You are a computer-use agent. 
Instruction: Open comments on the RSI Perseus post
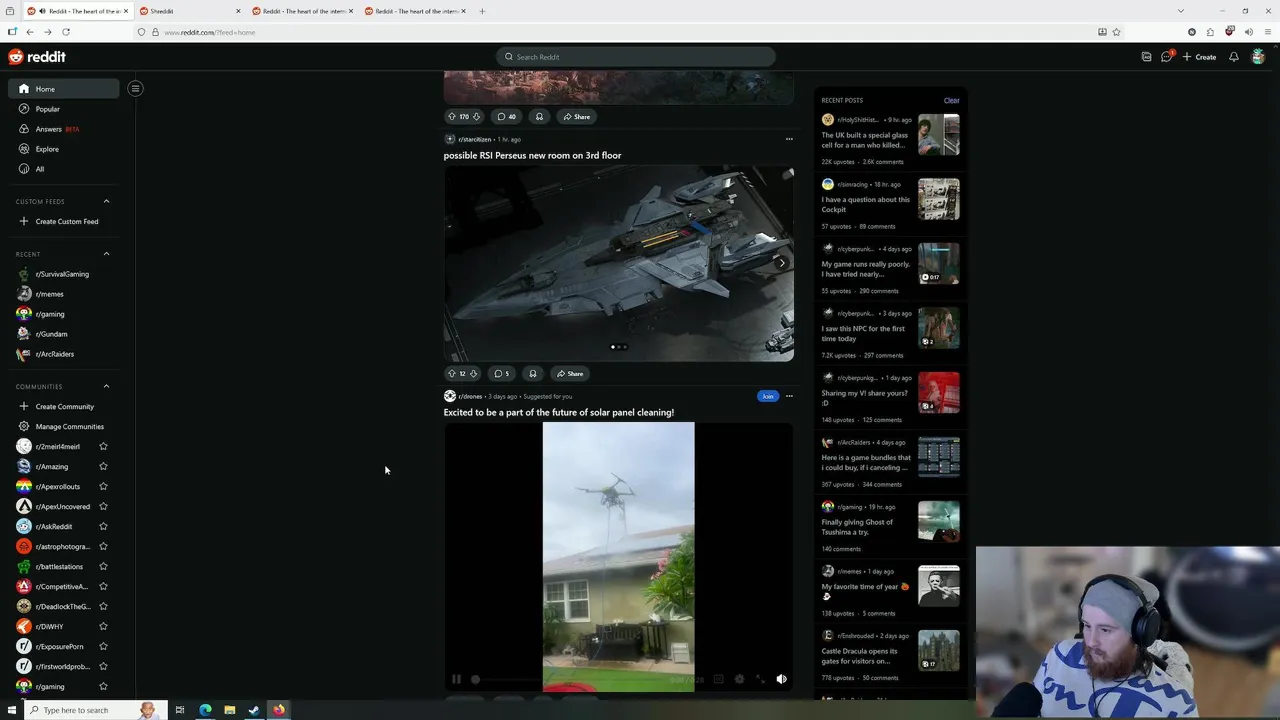[x=502, y=373]
